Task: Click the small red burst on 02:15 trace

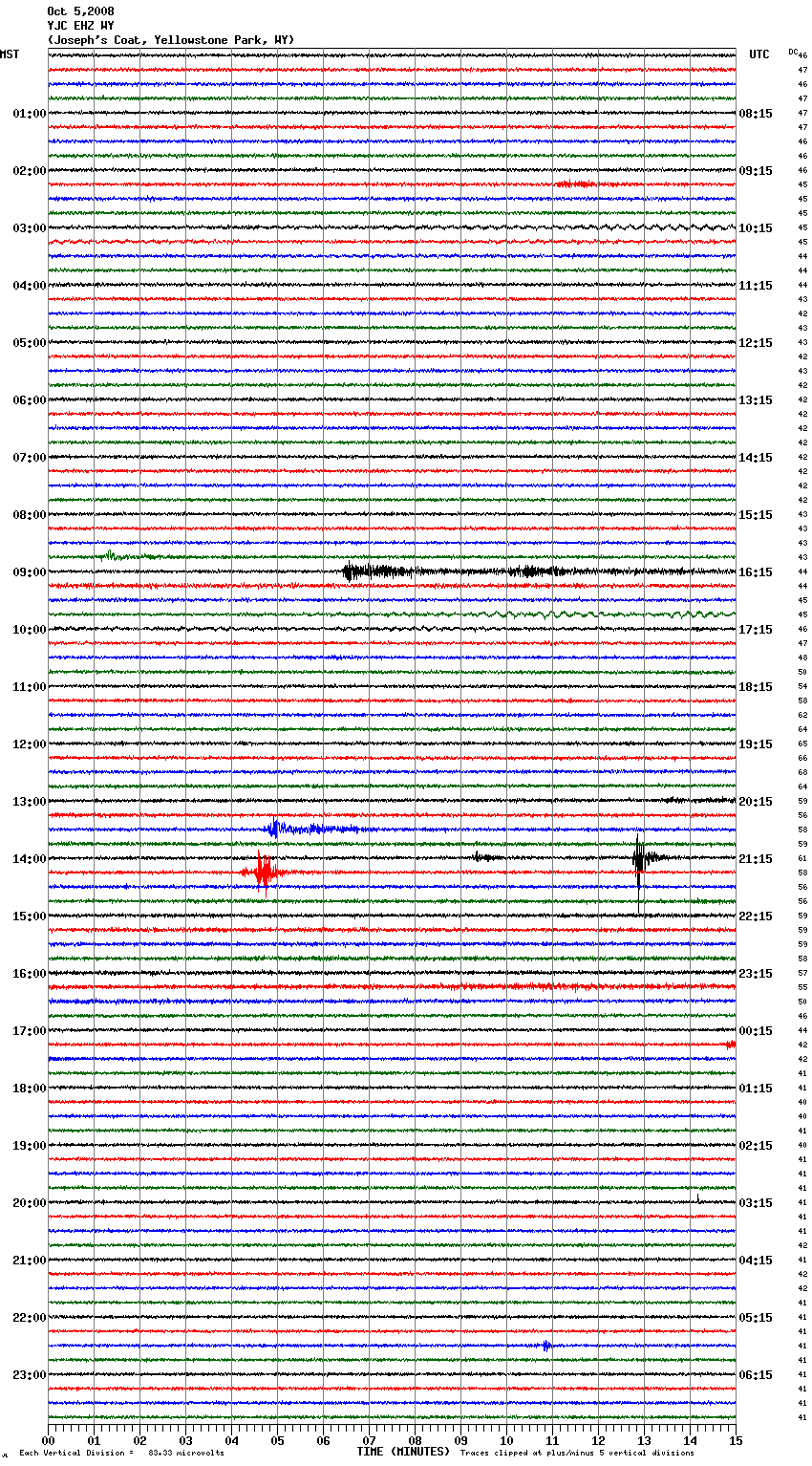Action: pyautogui.click(x=575, y=183)
